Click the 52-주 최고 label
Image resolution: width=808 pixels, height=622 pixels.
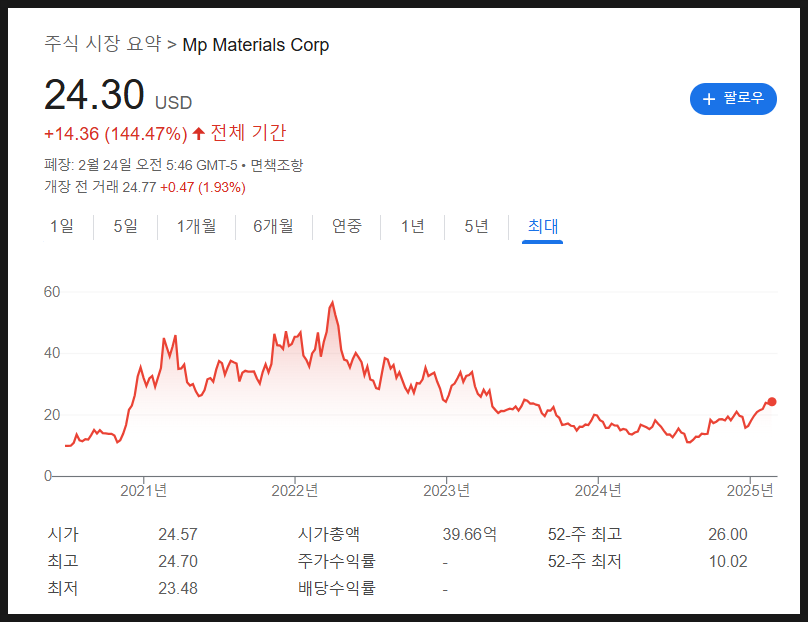(585, 534)
